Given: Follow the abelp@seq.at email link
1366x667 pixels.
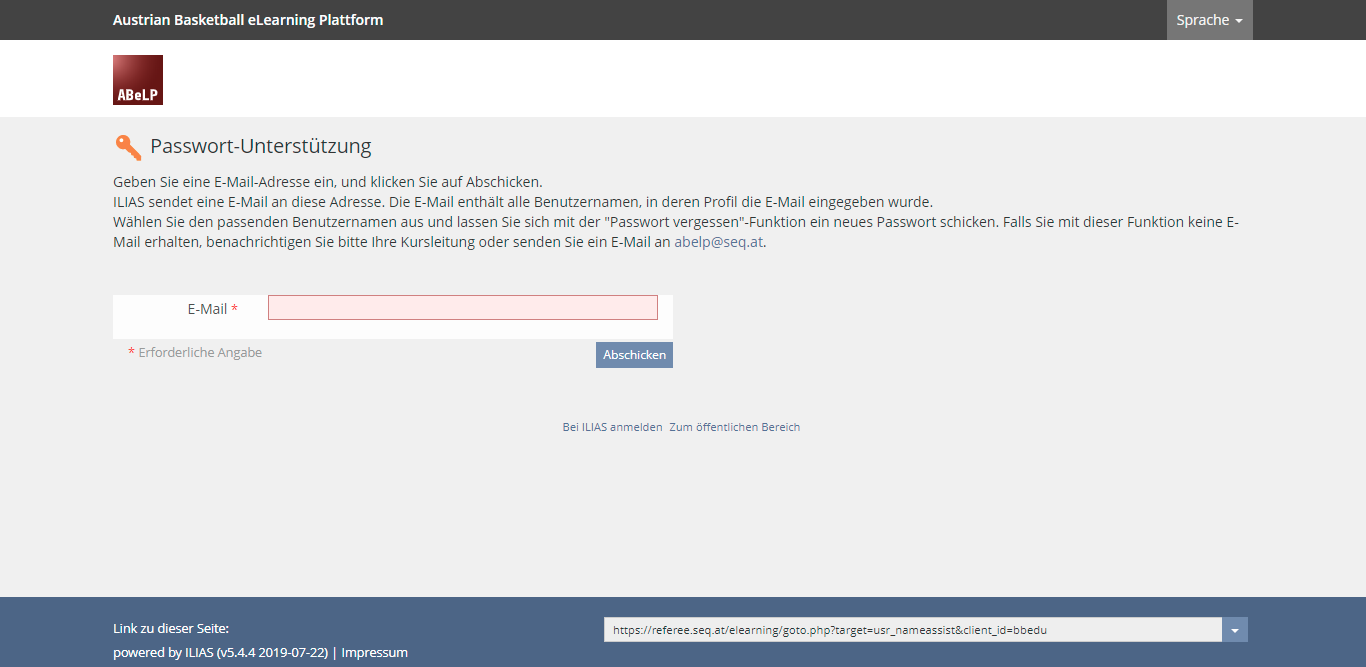Looking at the screenshot, I should [718, 242].
